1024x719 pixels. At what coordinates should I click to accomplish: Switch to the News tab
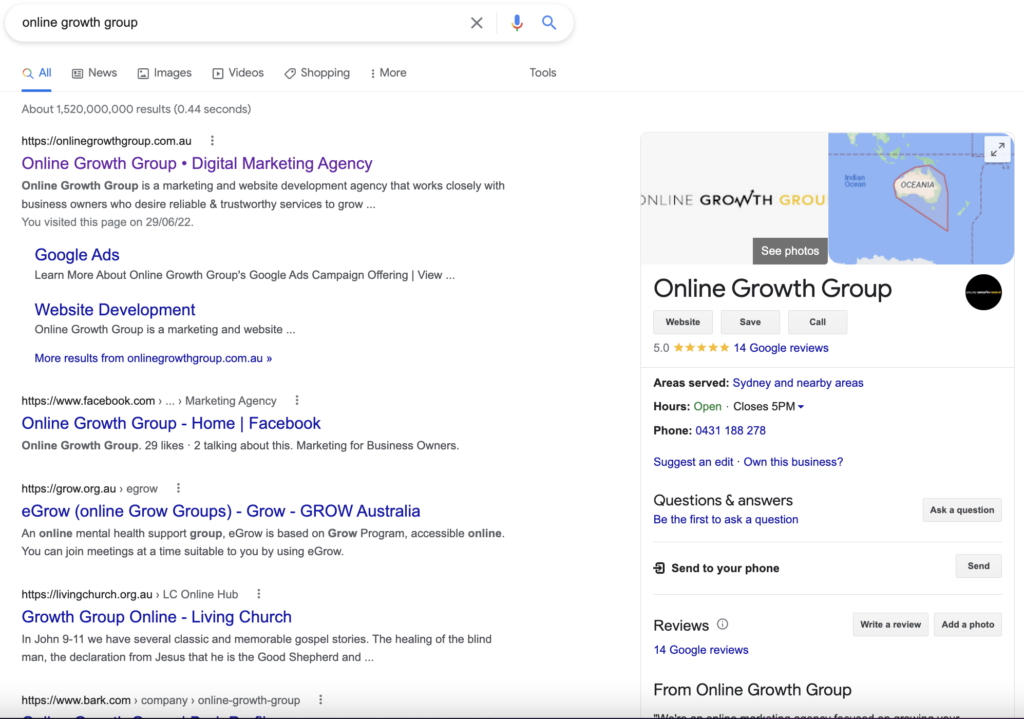click(x=95, y=73)
